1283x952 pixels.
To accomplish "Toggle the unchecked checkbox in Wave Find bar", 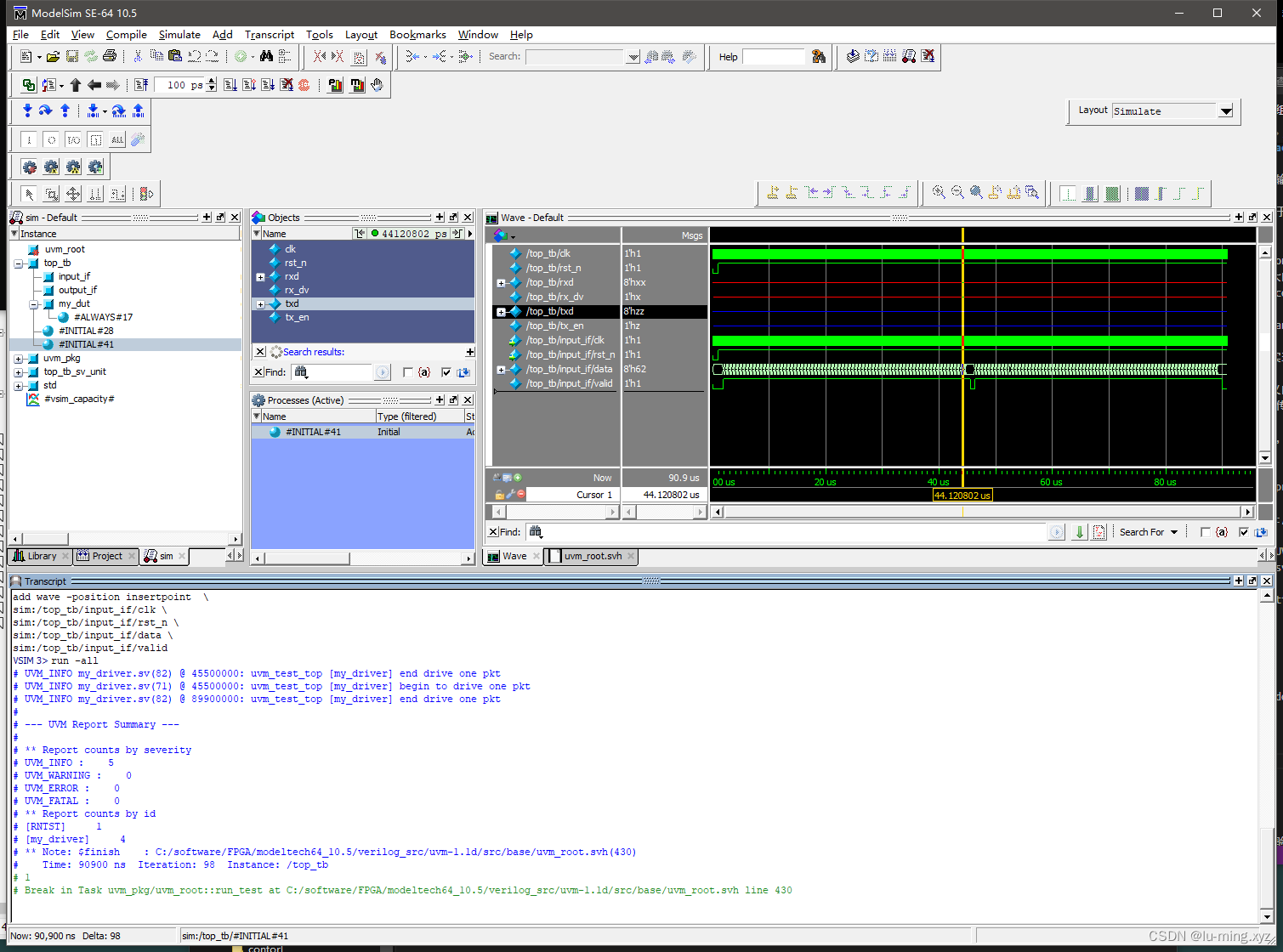I will 1206,532.
